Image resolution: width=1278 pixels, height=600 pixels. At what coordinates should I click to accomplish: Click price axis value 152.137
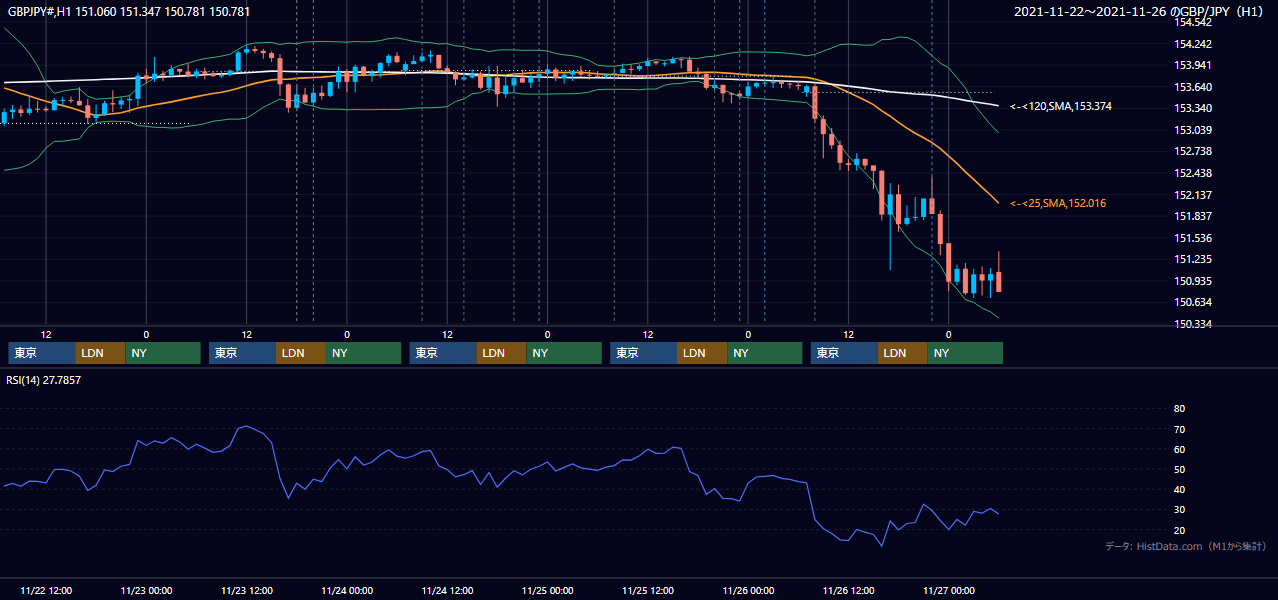pyautogui.click(x=1193, y=195)
